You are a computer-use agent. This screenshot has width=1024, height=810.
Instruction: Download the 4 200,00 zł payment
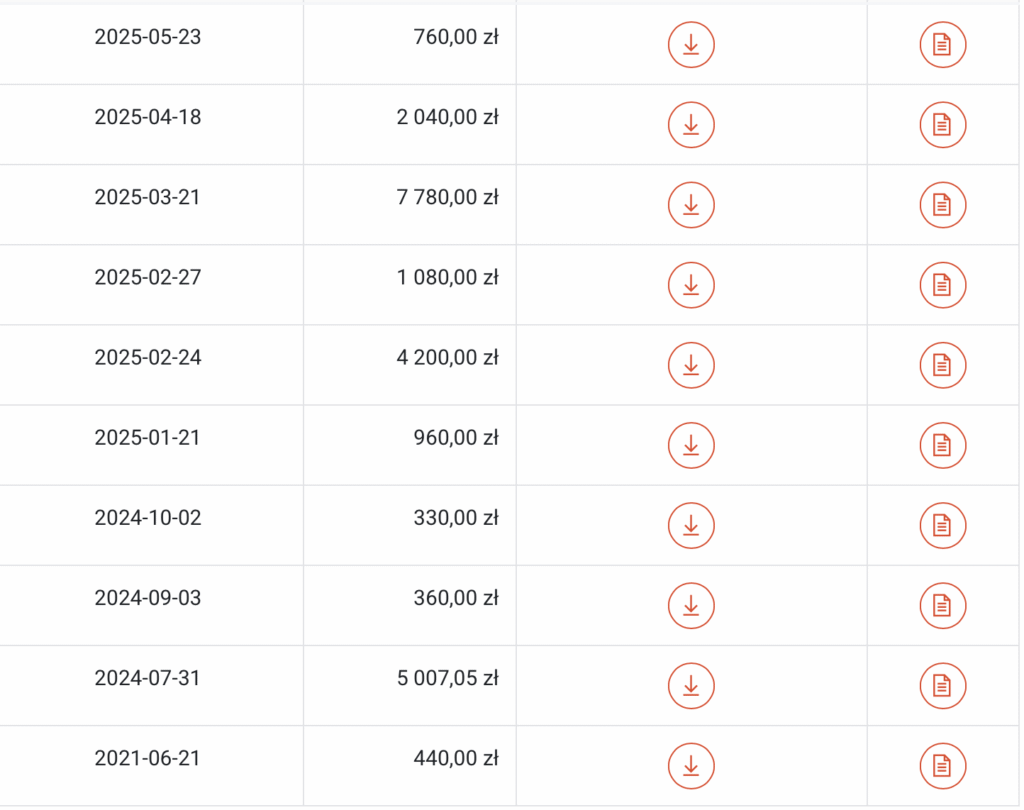pyautogui.click(x=691, y=365)
